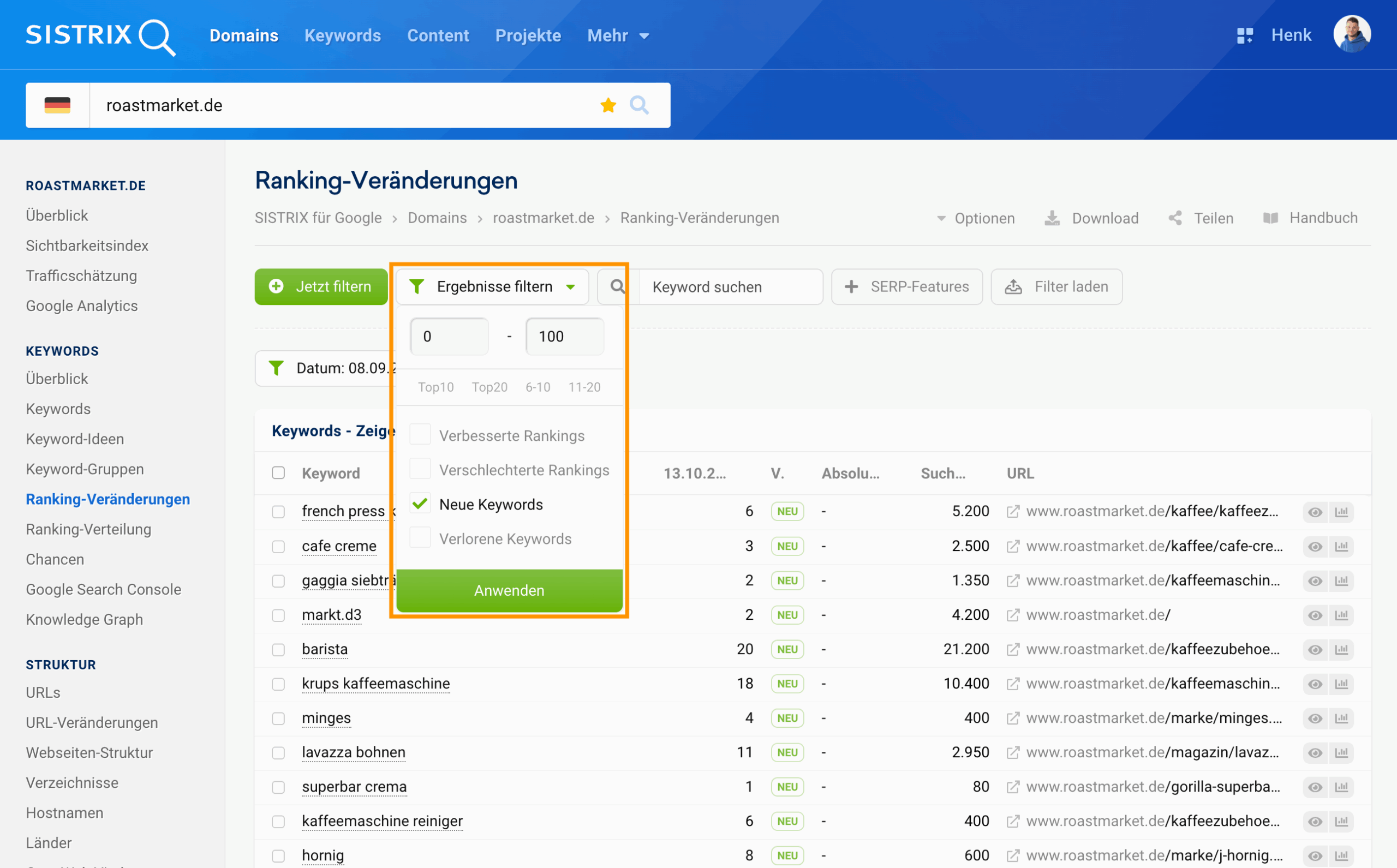Screen dimensions: 1397x868
Task: Click the Filter laden upload icon
Action: tap(1014, 286)
